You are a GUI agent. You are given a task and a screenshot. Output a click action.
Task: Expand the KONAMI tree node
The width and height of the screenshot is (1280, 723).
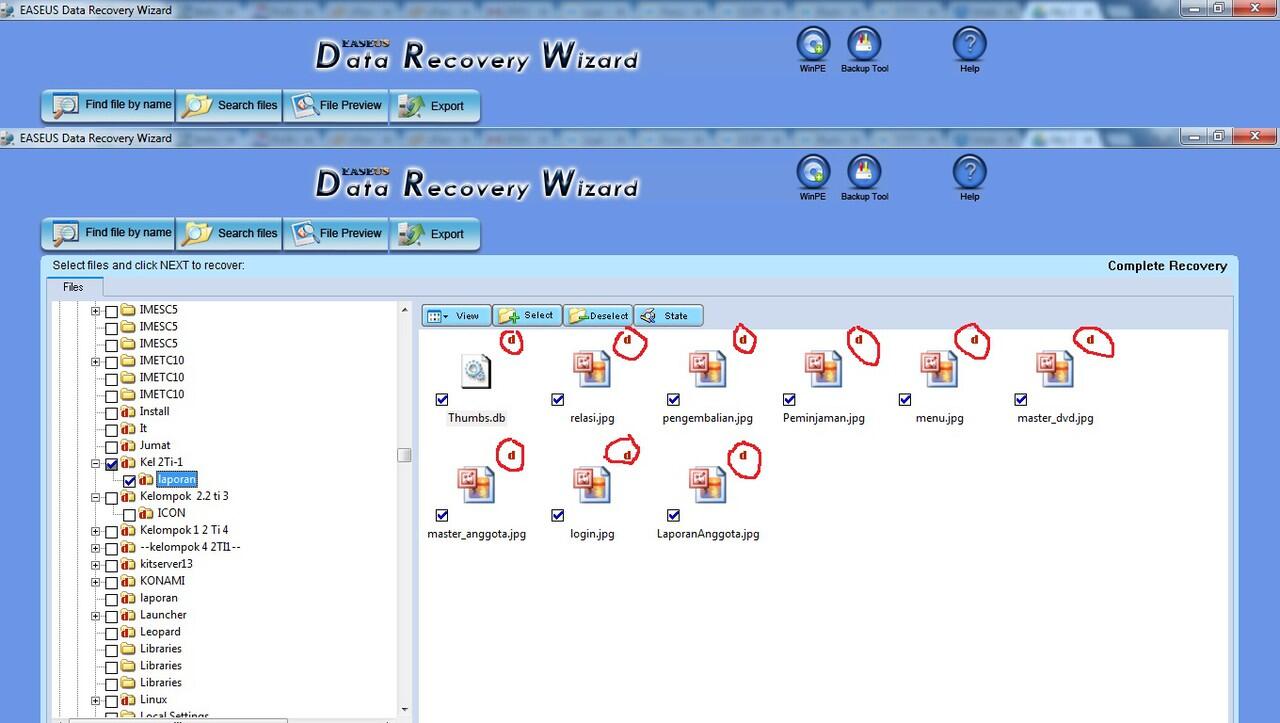pyautogui.click(x=96, y=582)
